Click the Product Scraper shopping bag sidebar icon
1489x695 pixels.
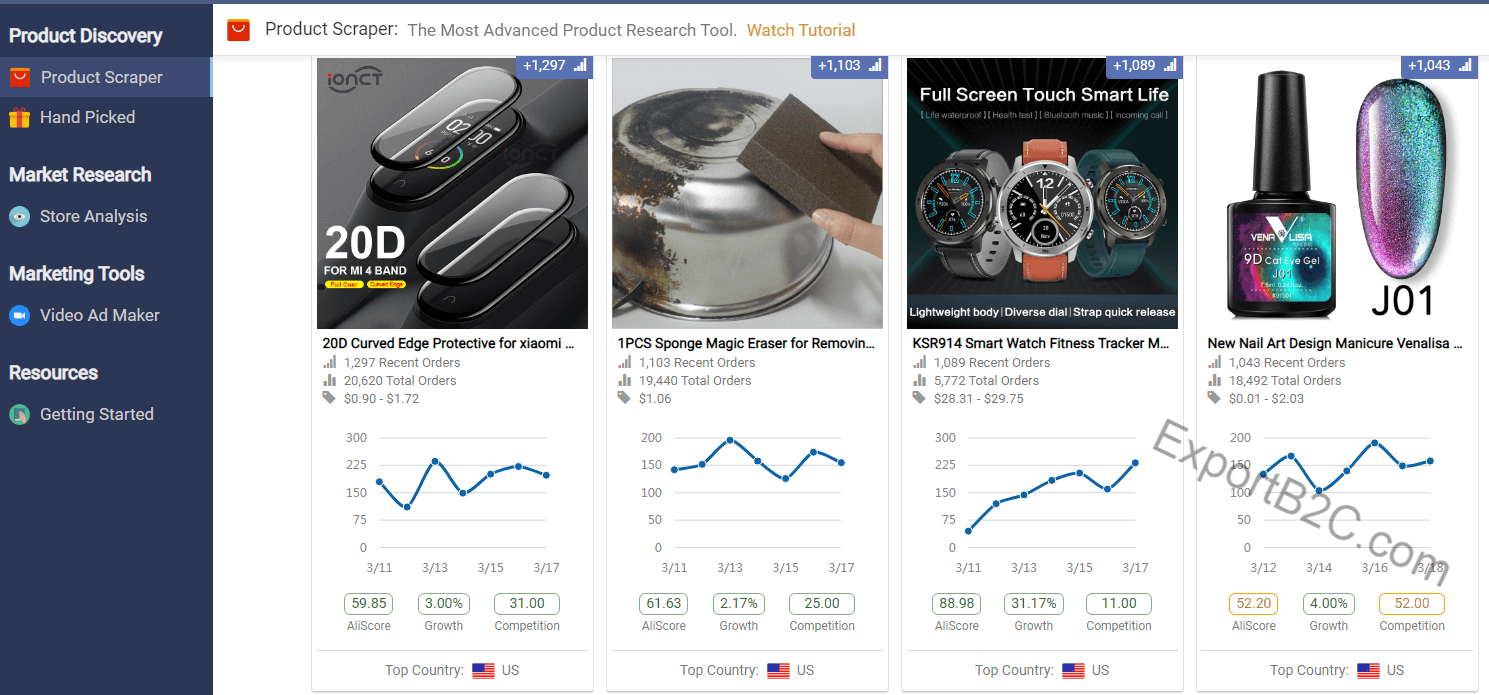20,77
